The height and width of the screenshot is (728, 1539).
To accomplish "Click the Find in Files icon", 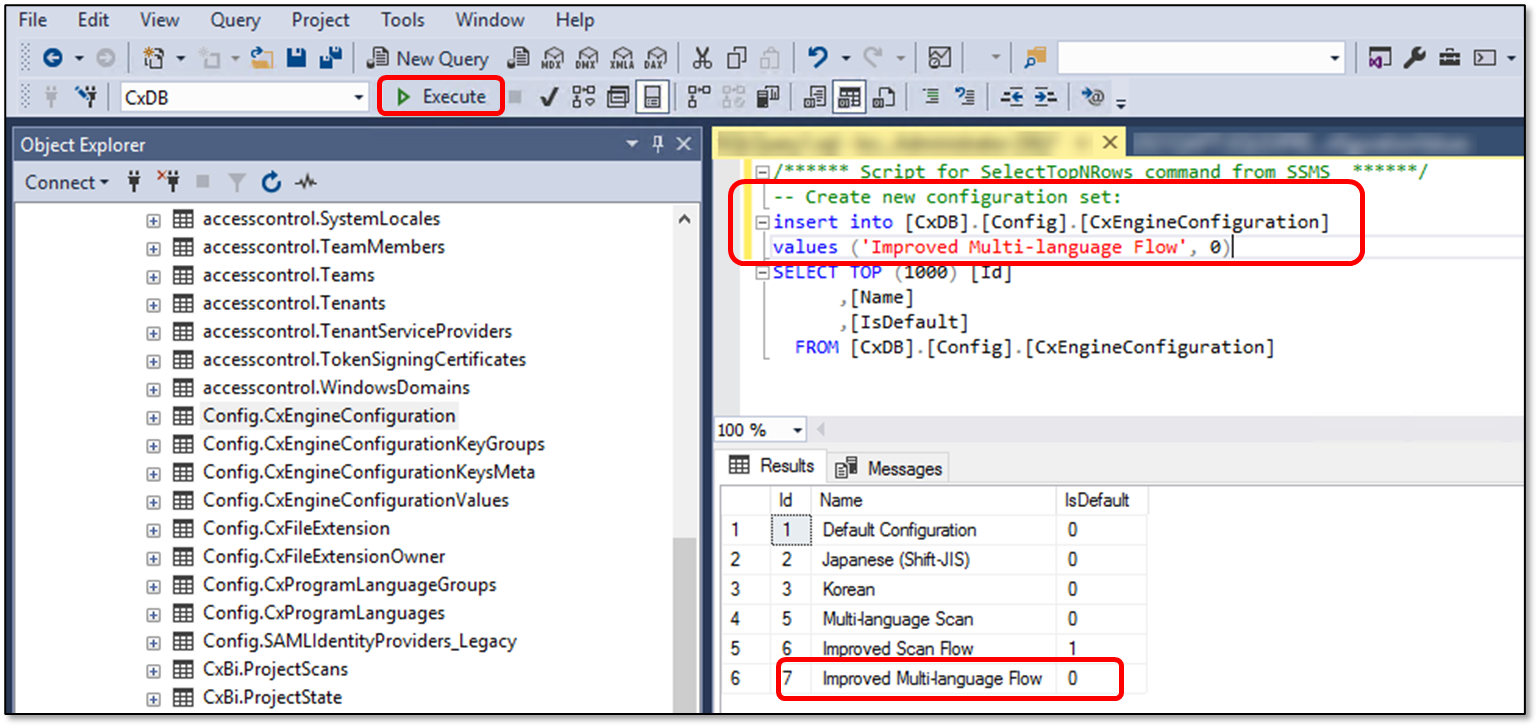I will point(1034,58).
